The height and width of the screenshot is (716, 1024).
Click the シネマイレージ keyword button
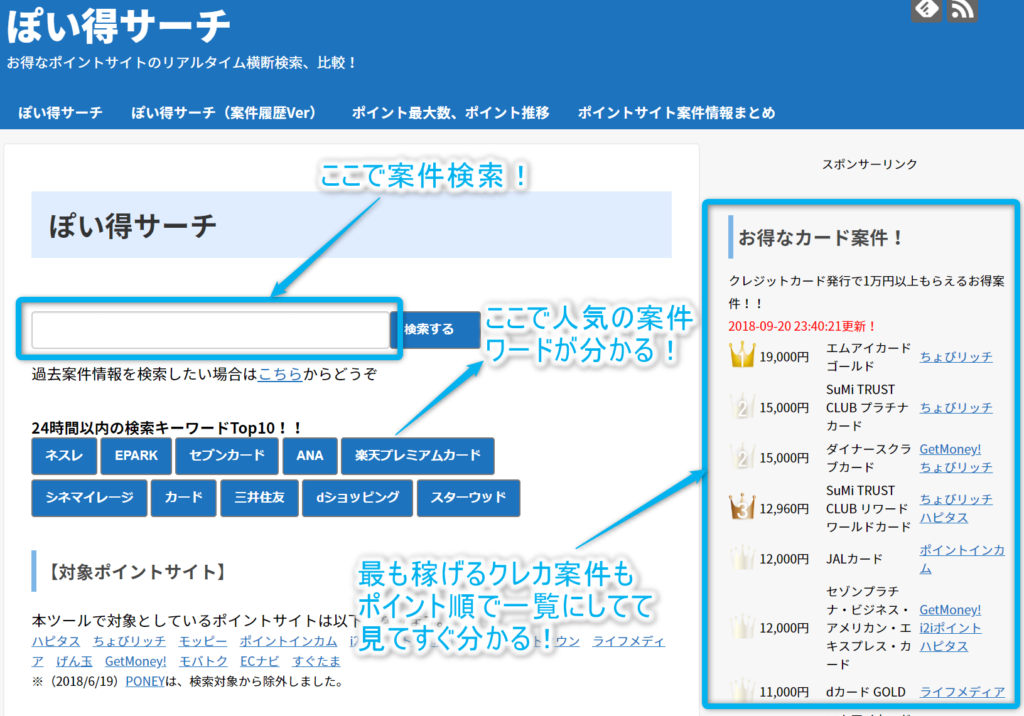89,497
